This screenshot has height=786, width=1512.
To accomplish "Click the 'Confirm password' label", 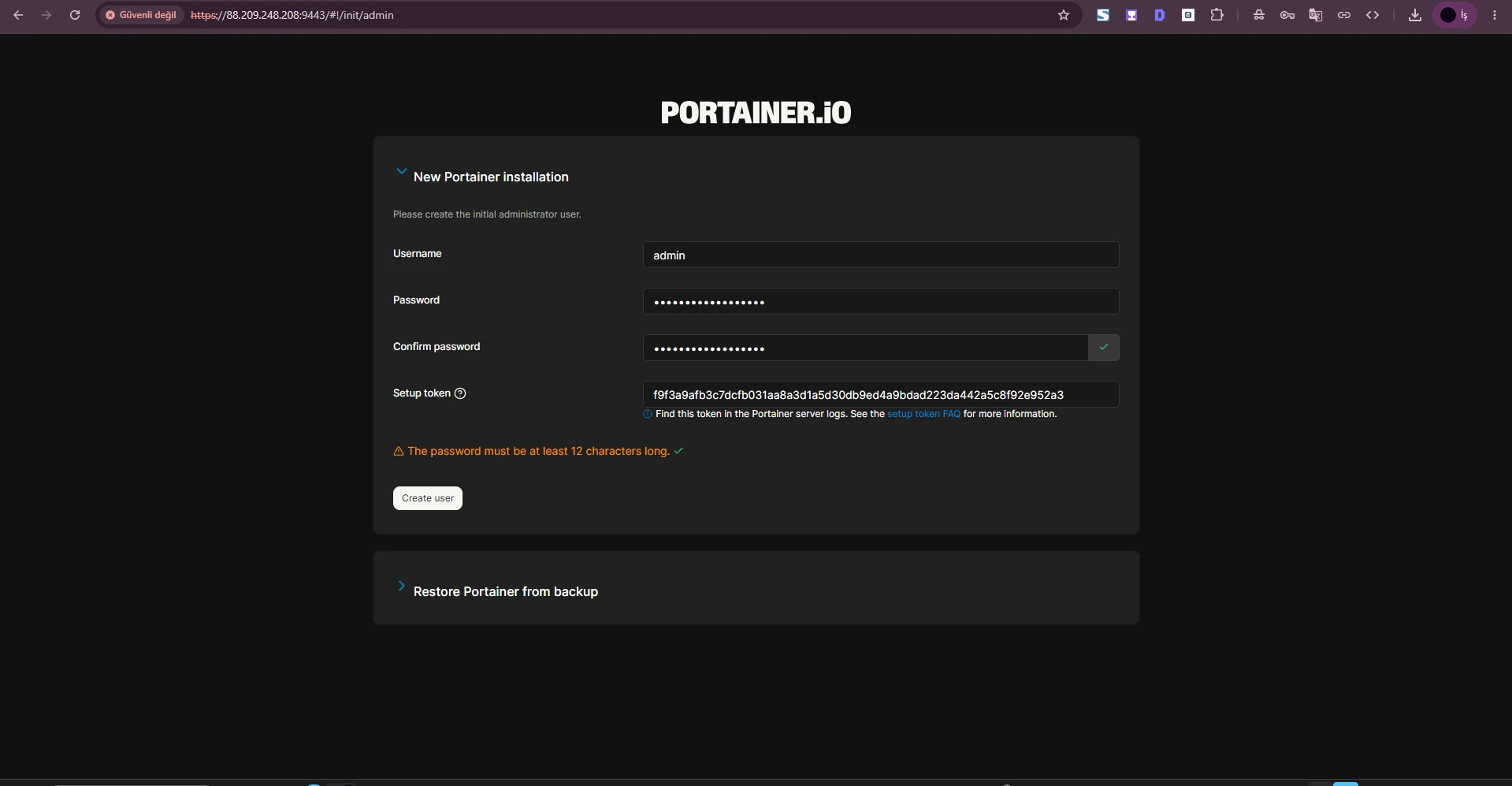I will coord(437,347).
